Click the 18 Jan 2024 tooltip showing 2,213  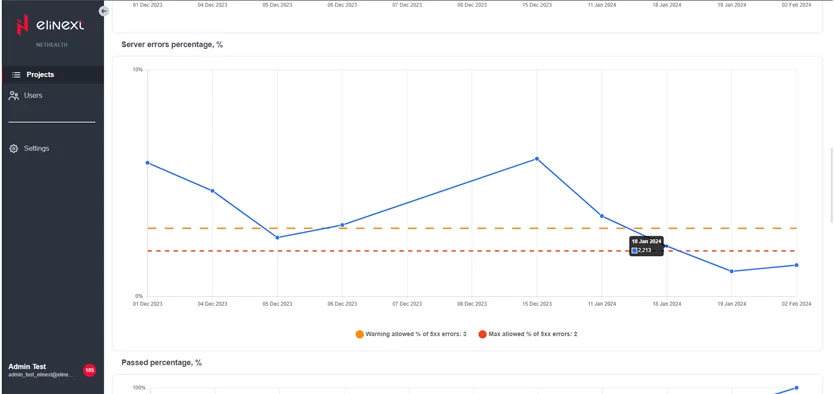[646, 246]
